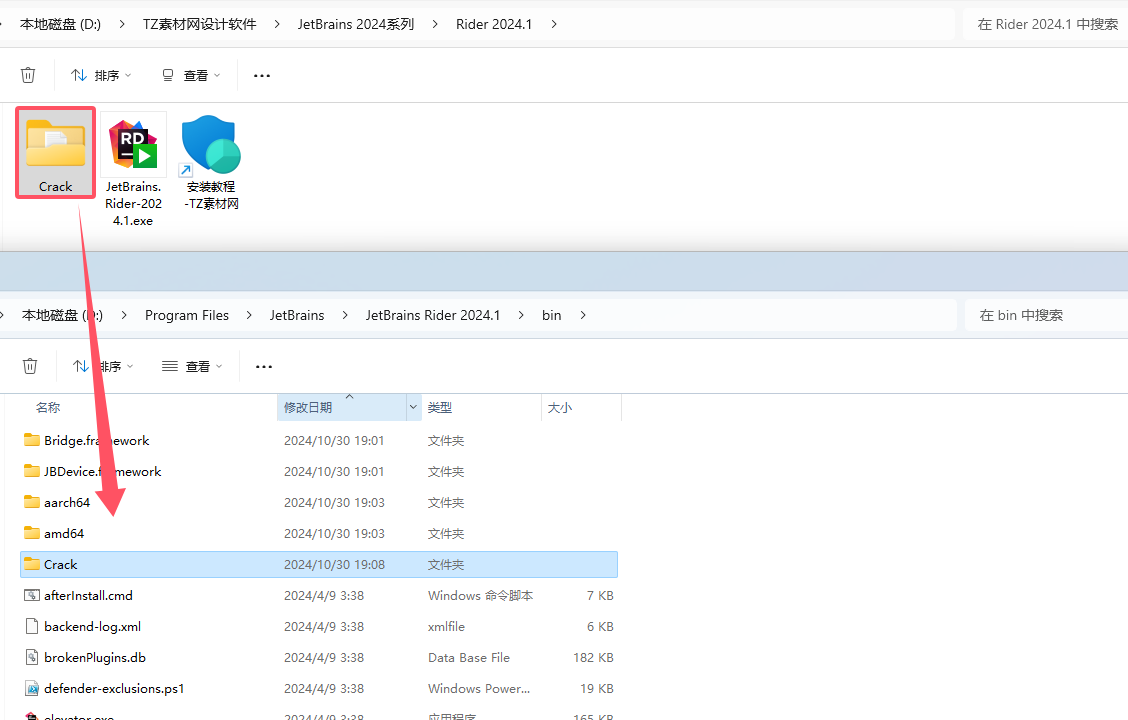Expand the chevron after JetBrains 2024系列 in the address bar
This screenshot has height=720, width=1128.
(435, 24)
